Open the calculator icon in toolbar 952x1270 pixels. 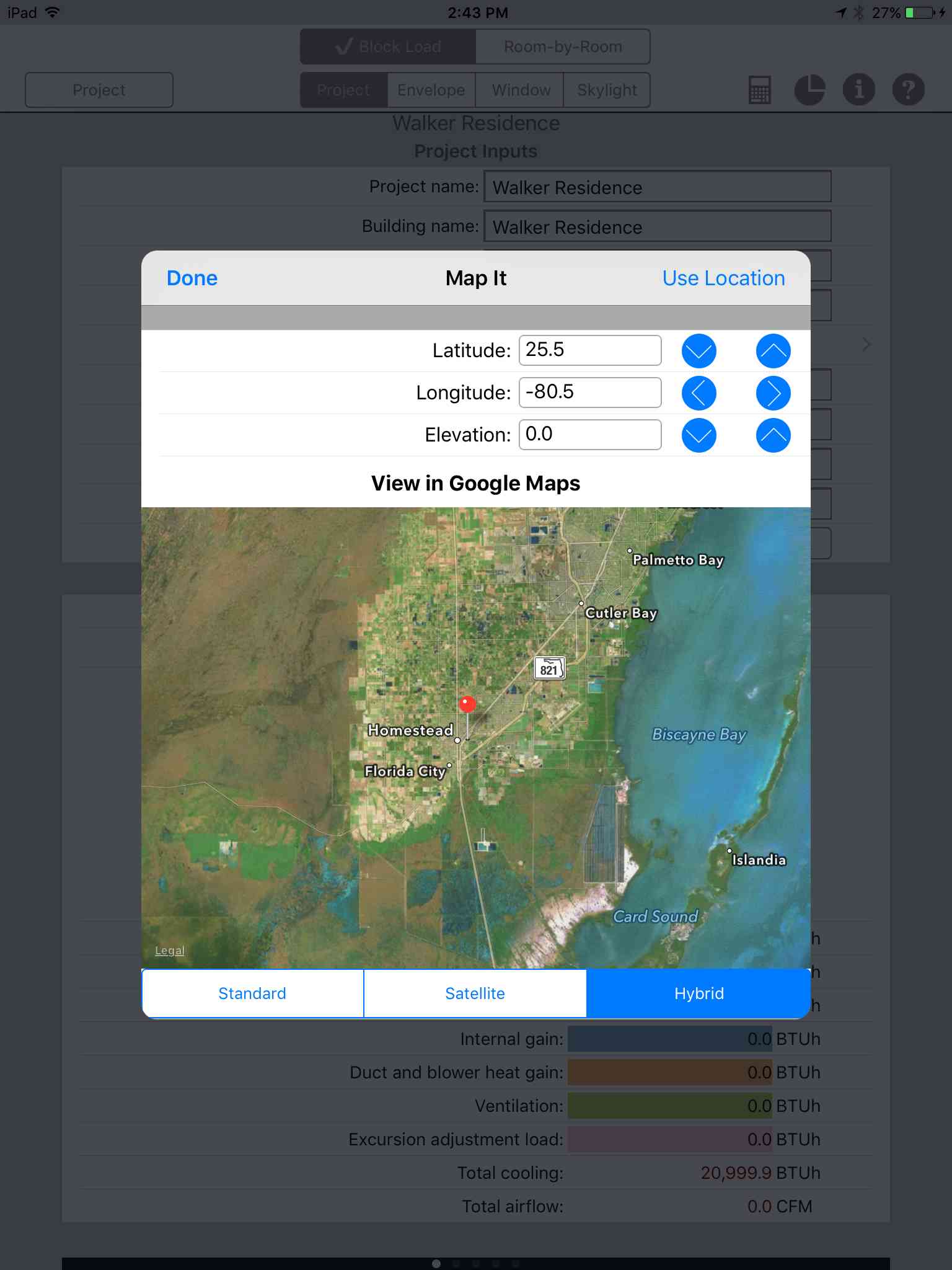point(759,90)
